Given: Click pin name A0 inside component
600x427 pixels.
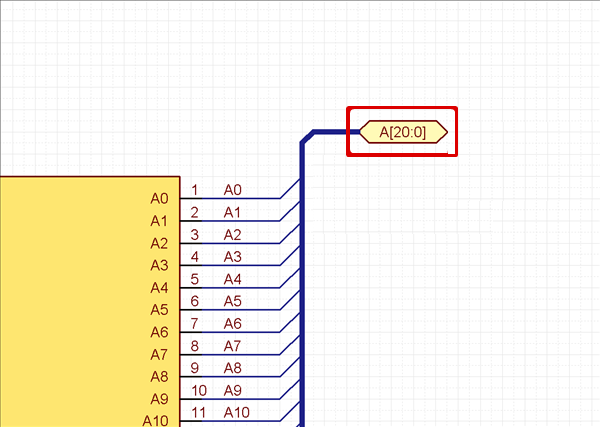Looking at the screenshot, I should [x=159, y=199].
